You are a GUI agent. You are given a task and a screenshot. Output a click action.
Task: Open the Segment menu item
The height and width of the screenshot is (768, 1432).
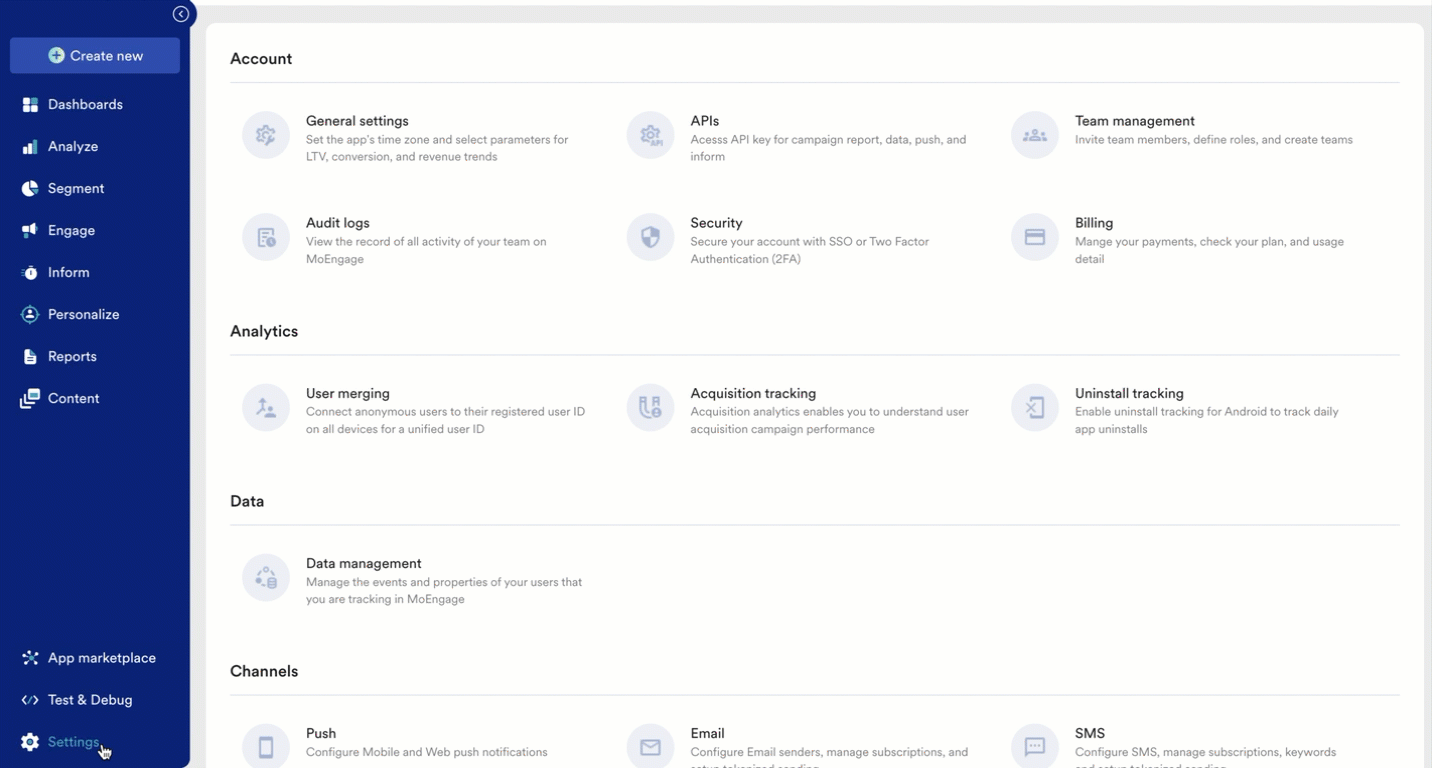pos(76,189)
